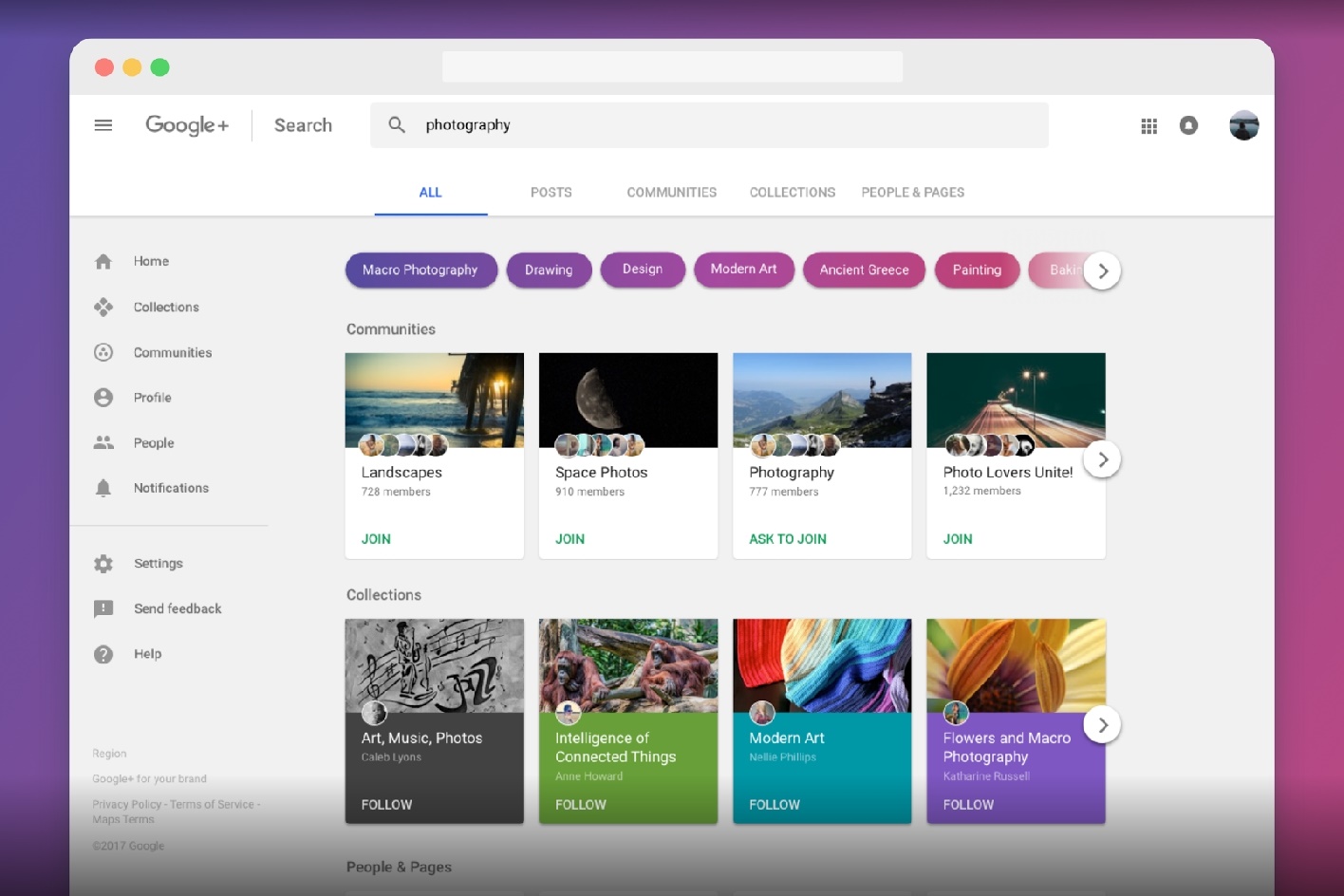Filter results by Macro Photography chip

coord(420,270)
